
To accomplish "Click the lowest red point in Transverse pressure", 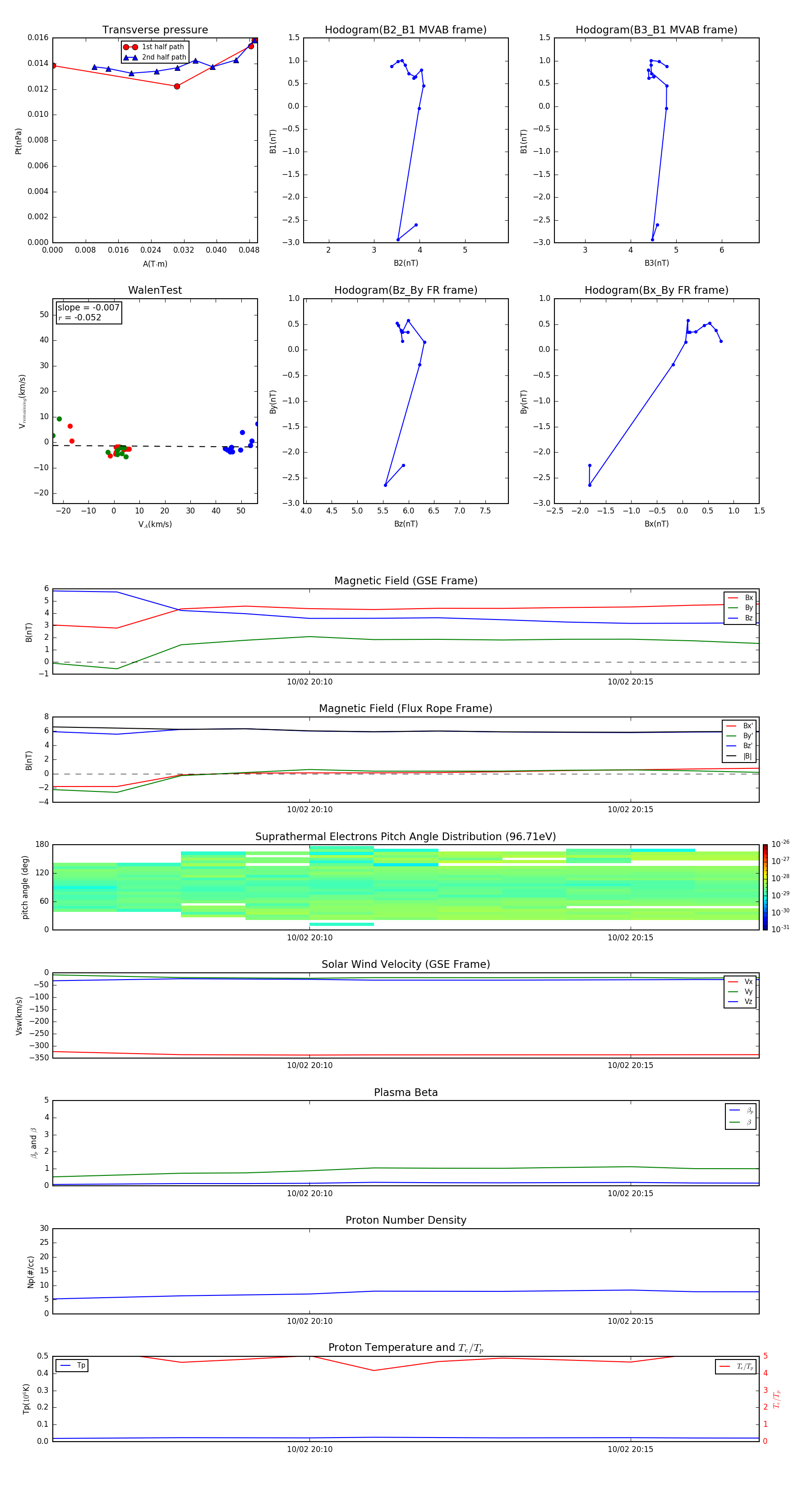I will [177, 86].
